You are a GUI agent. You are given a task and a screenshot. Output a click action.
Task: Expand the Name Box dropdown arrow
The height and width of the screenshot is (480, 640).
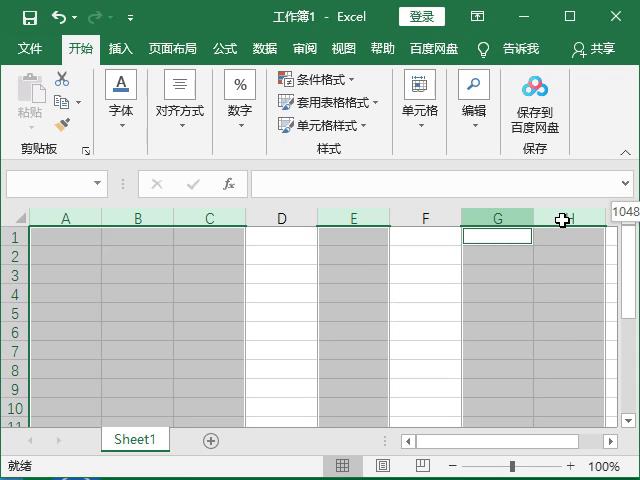[x=98, y=184]
